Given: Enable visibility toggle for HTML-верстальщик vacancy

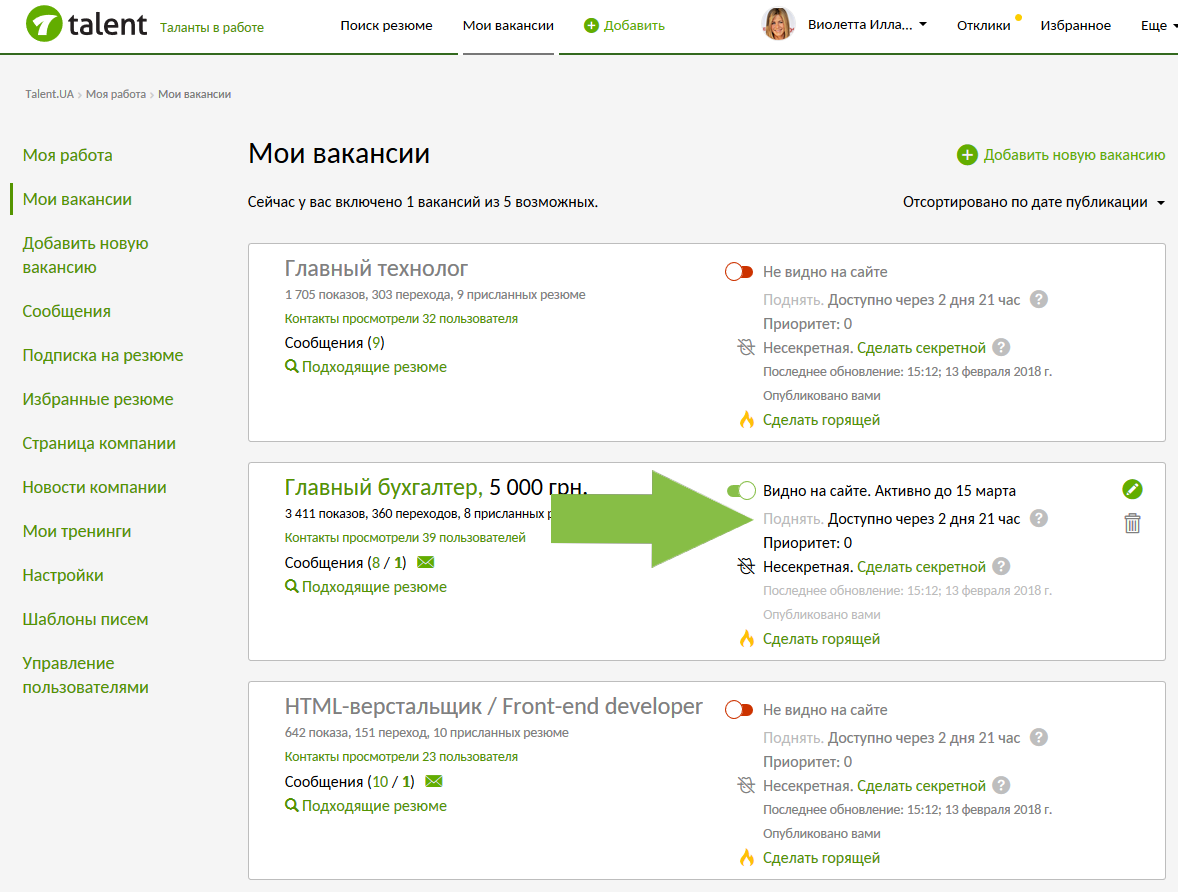Looking at the screenshot, I should [x=739, y=709].
